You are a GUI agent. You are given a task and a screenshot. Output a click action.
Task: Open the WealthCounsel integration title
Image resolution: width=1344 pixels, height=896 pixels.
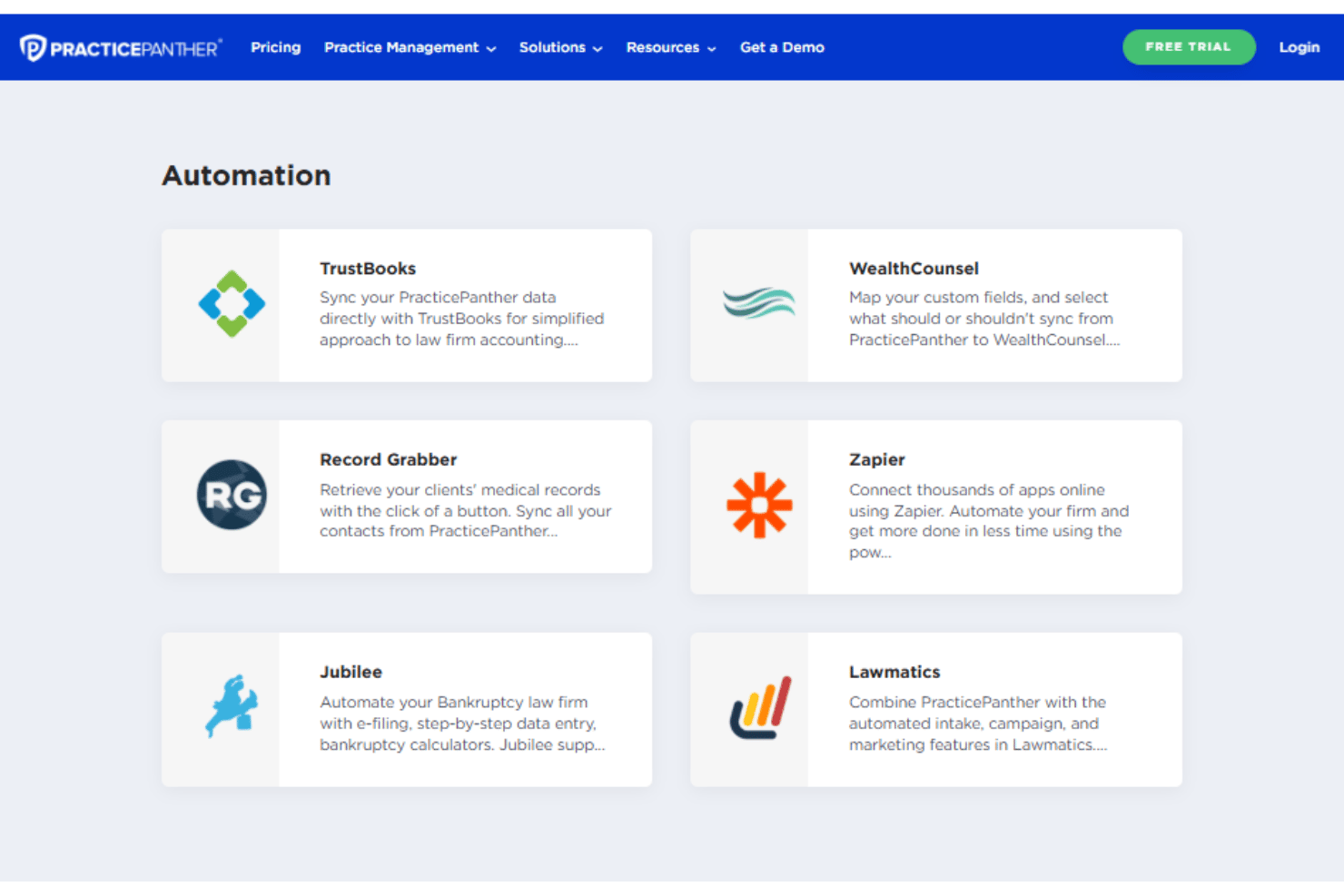914,269
